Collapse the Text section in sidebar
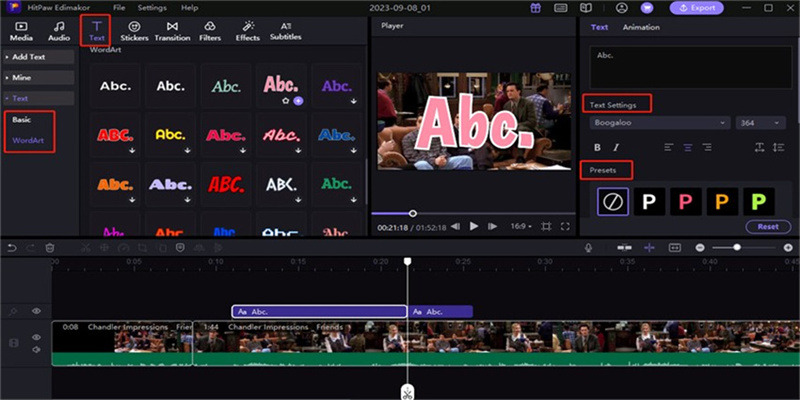800x400 pixels. (x=39, y=98)
